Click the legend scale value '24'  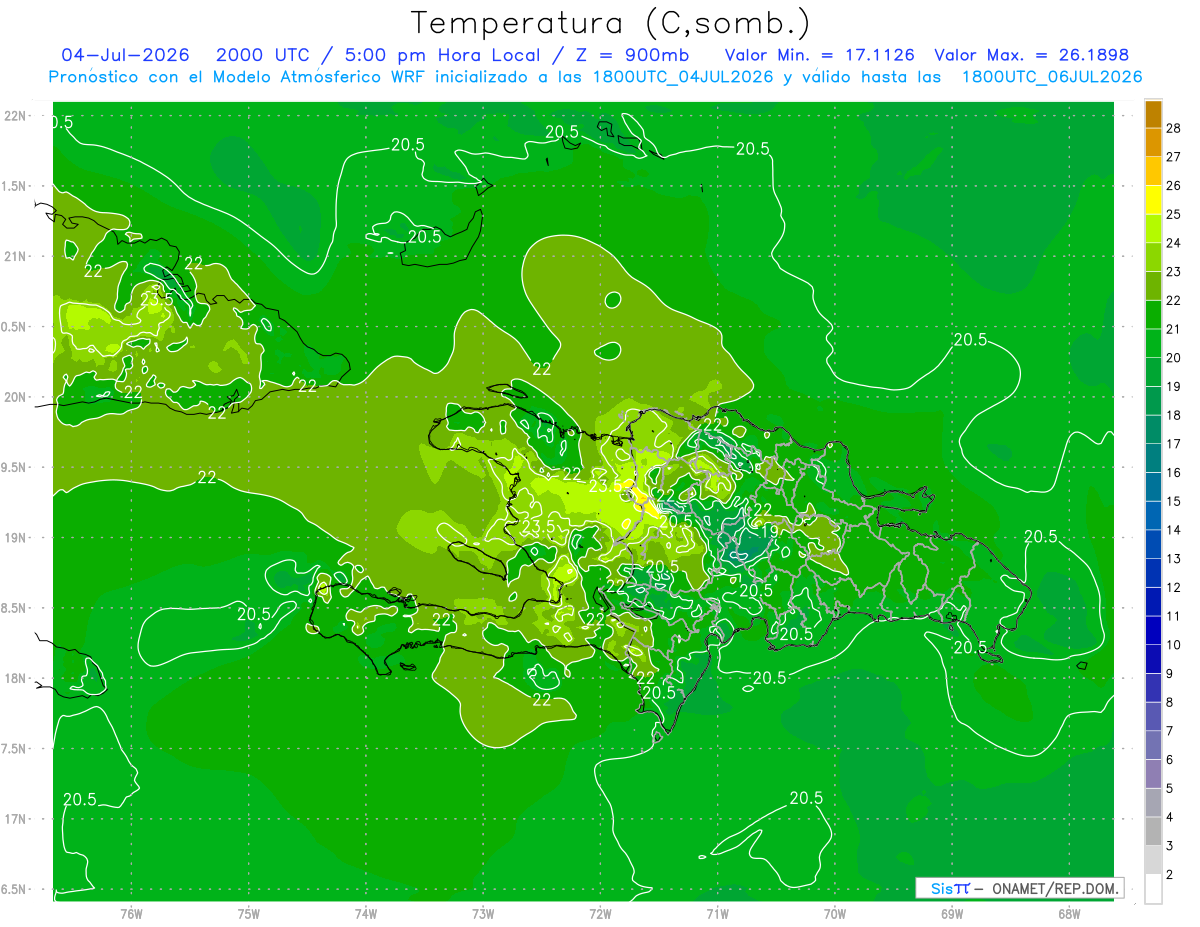[x=1174, y=243]
